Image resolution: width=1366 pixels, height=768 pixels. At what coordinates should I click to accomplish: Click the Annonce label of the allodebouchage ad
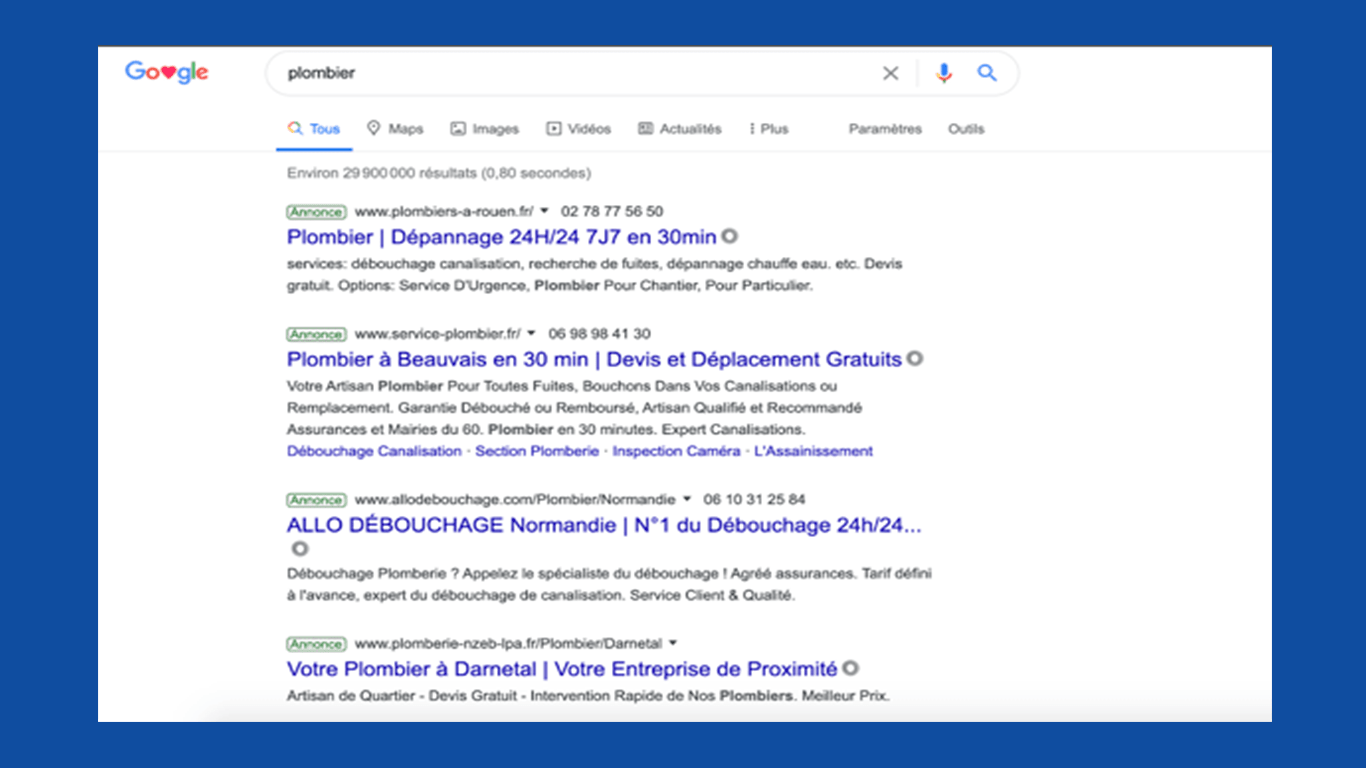pyautogui.click(x=316, y=499)
